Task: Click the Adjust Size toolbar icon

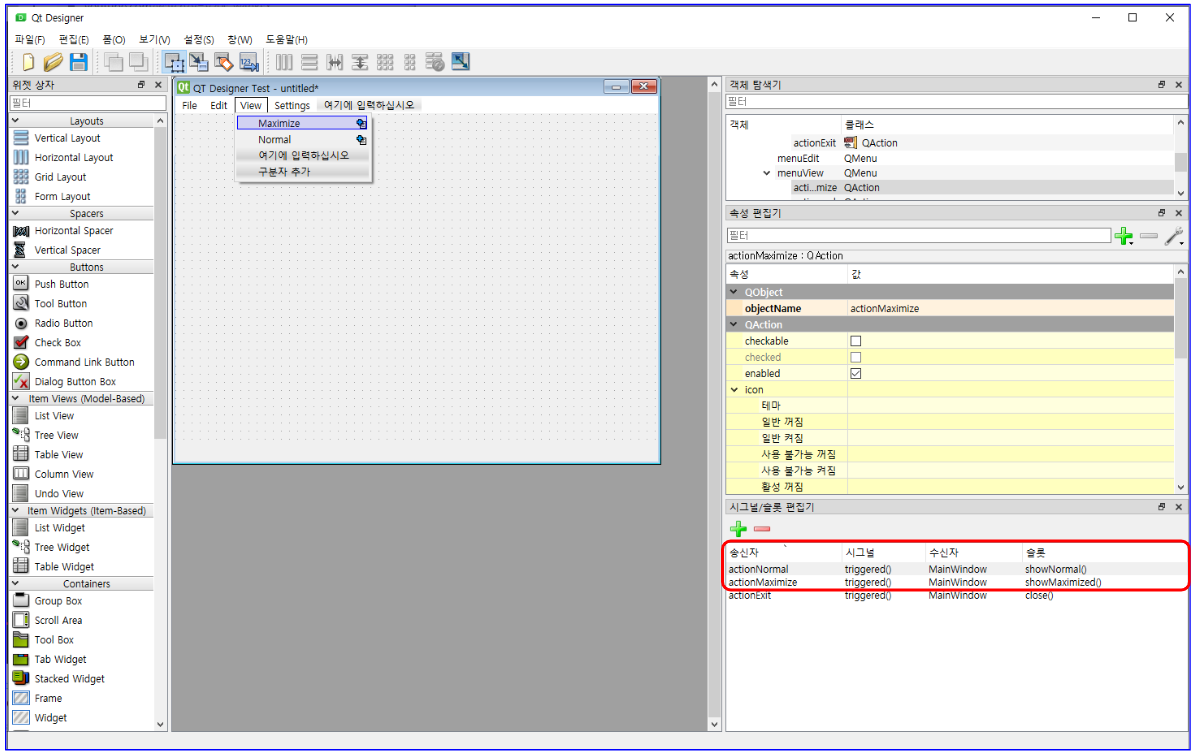Action: tap(460, 62)
